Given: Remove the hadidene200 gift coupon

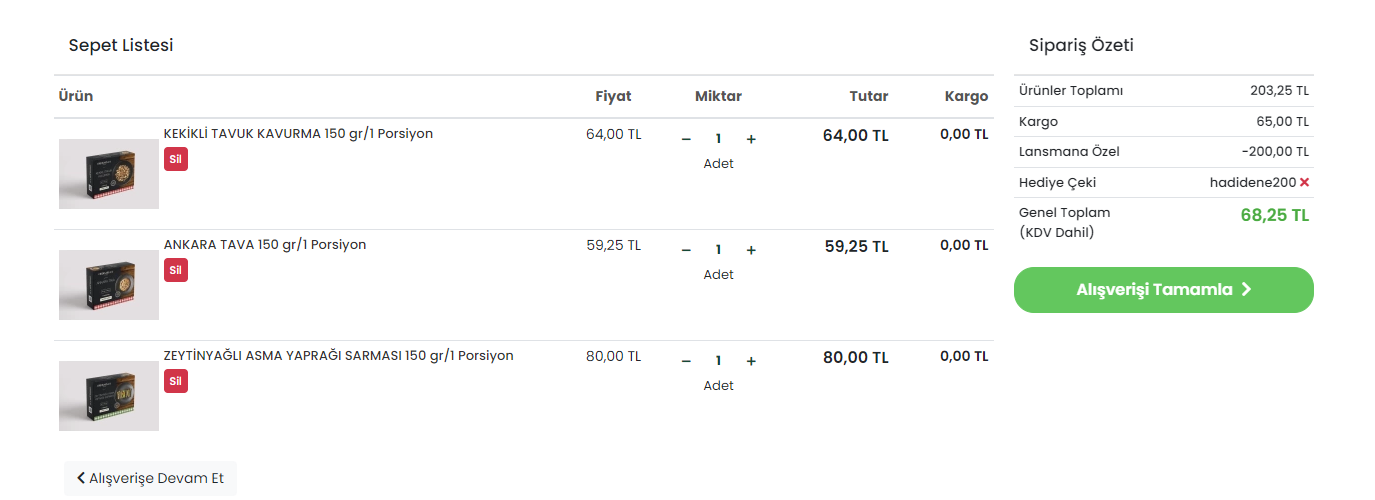Looking at the screenshot, I should coord(1304,182).
